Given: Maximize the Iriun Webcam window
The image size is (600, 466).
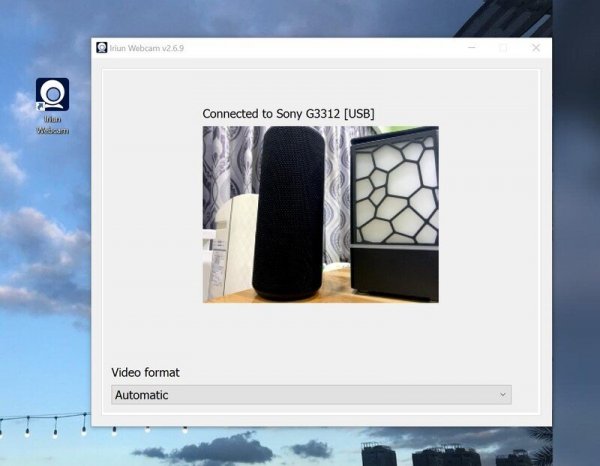Looking at the screenshot, I should click(503, 47).
